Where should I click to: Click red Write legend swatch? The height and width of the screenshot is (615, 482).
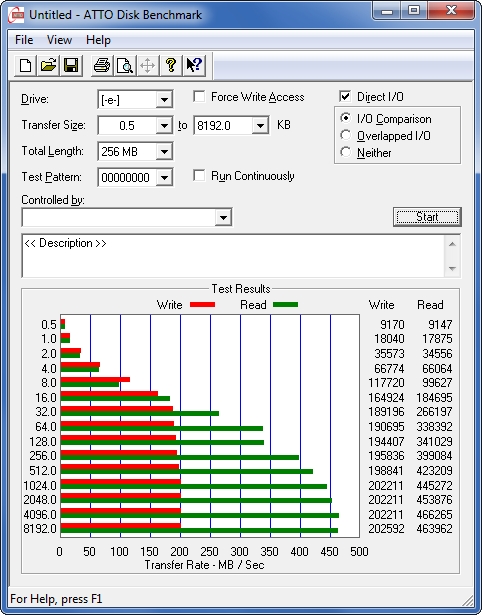[x=202, y=304]
